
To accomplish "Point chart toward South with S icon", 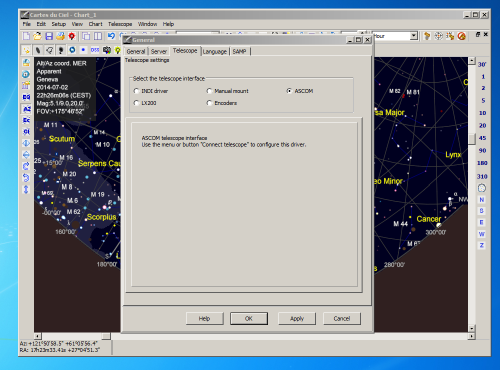I will click(482, 211).
